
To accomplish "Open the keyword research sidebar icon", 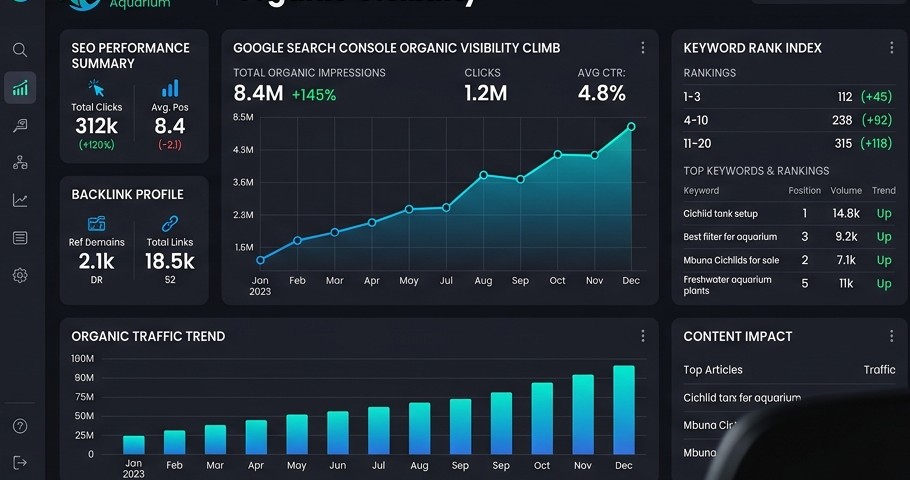I will pos(20,125).
